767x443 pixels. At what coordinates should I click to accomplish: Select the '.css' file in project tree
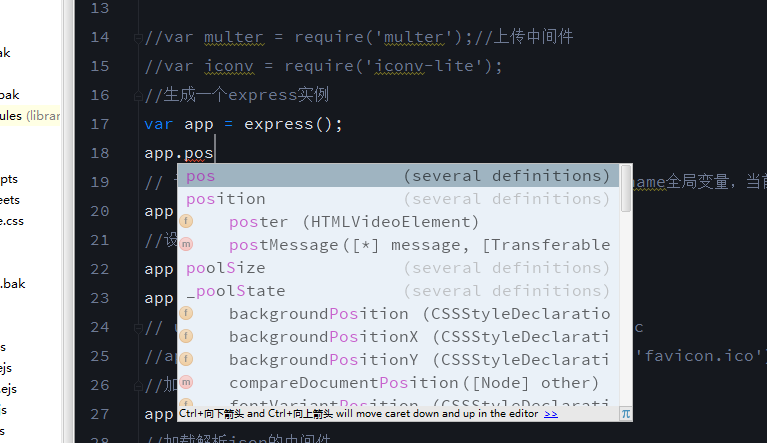coord(12,221)
